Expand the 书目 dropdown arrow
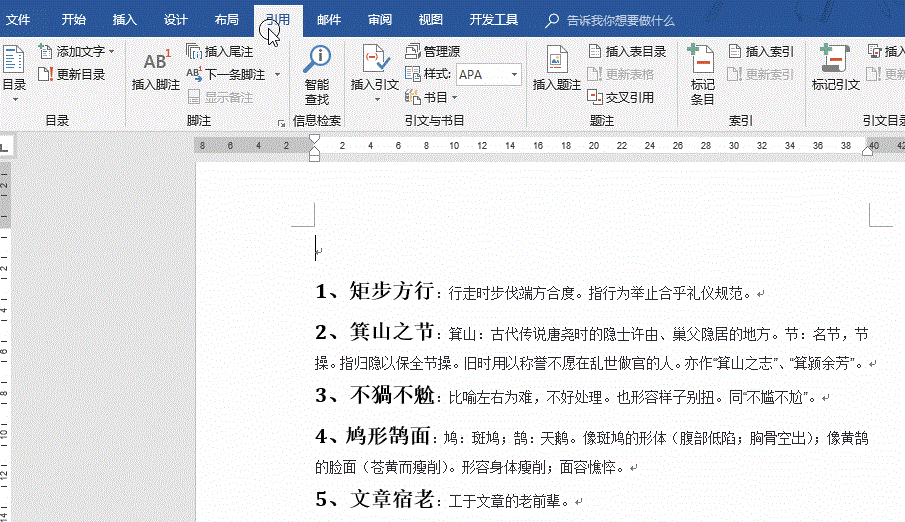Viewport: 905px width, 522px height. coord(454,98)
